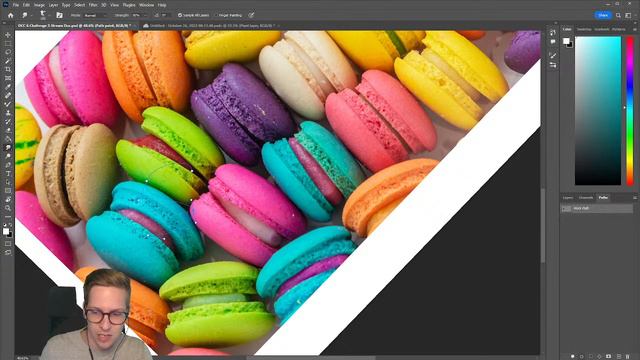Select the Gradient tool
The height and width of the screenshot is (360, 640).
coord(8,139)
